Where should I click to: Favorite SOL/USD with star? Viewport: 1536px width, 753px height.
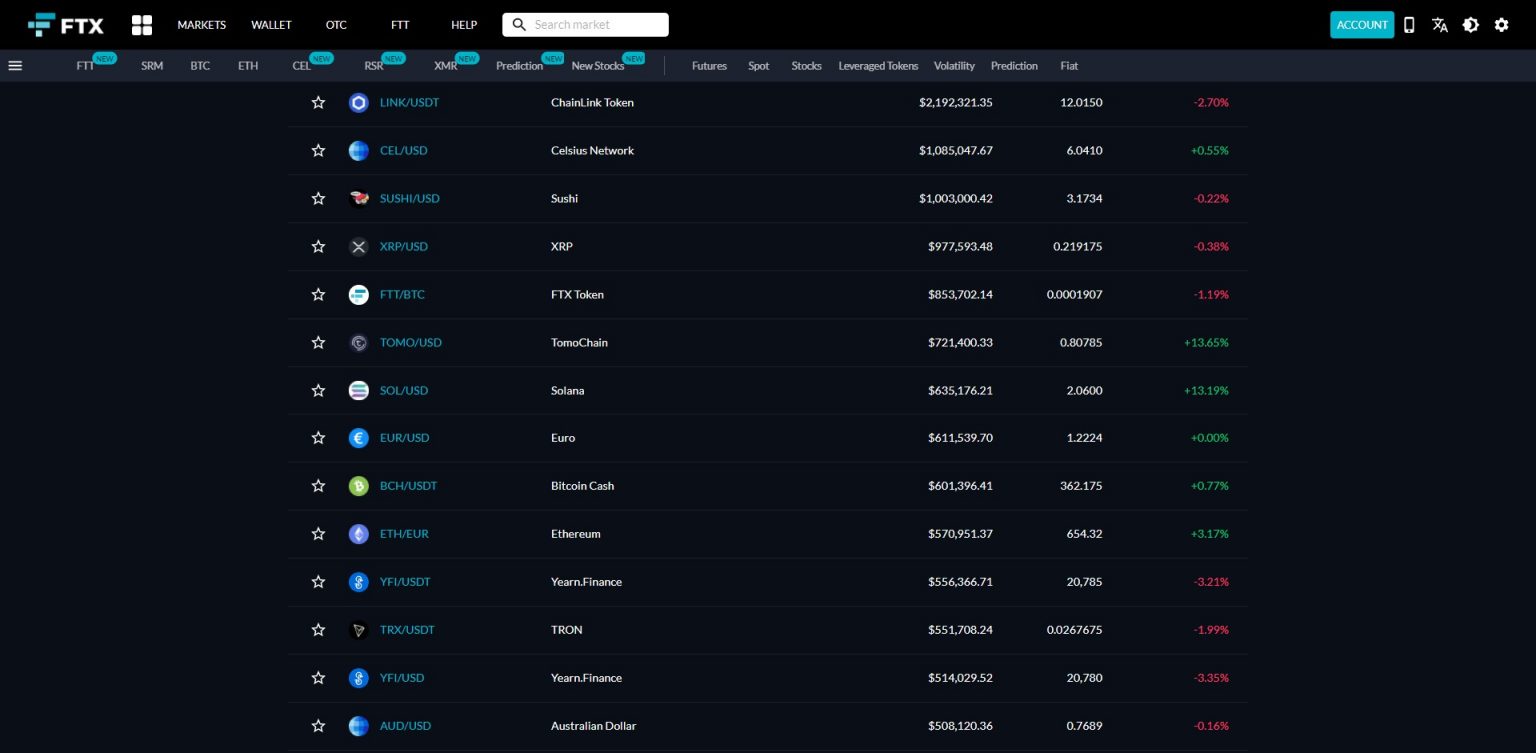coord(318,391)
